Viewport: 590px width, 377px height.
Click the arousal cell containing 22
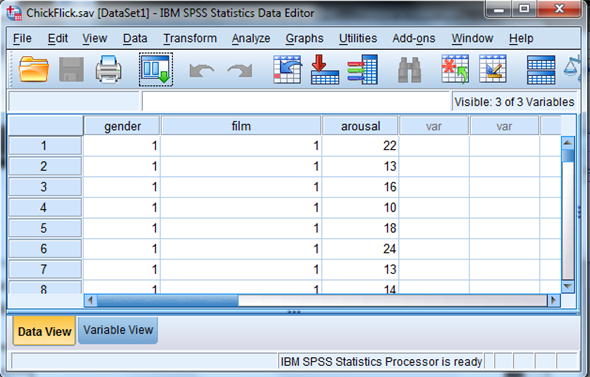360,146
